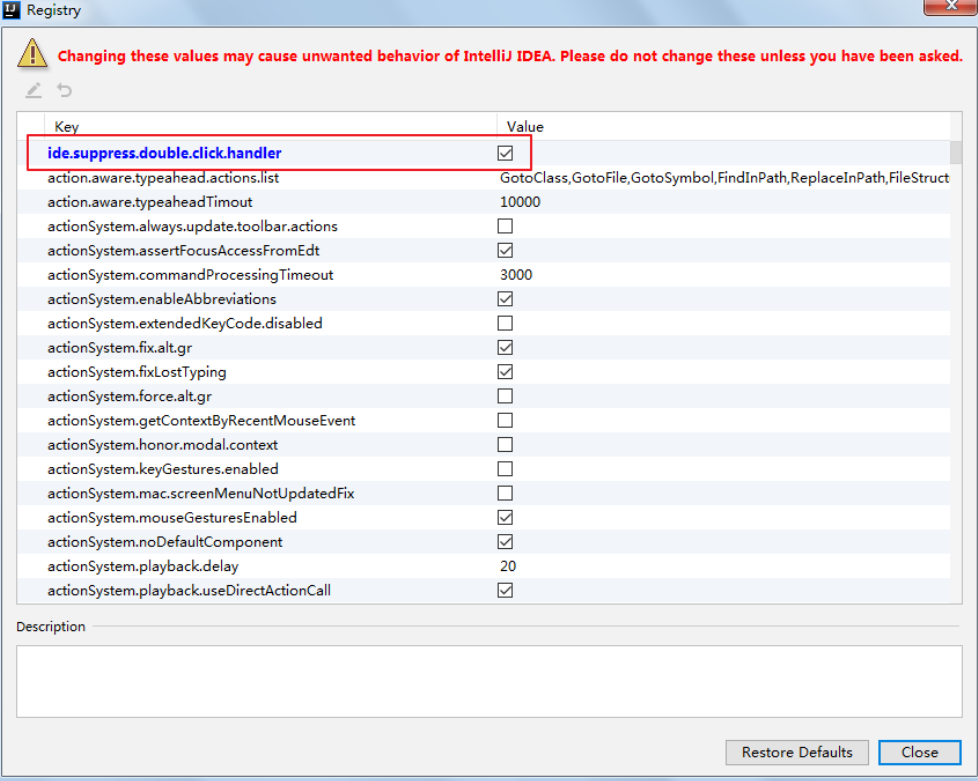This screenshot has height=781, width=978.
Task: Select actionSystem.mac.screenMenuNotUpdatedFix key text
Action: tap(201, 493)
